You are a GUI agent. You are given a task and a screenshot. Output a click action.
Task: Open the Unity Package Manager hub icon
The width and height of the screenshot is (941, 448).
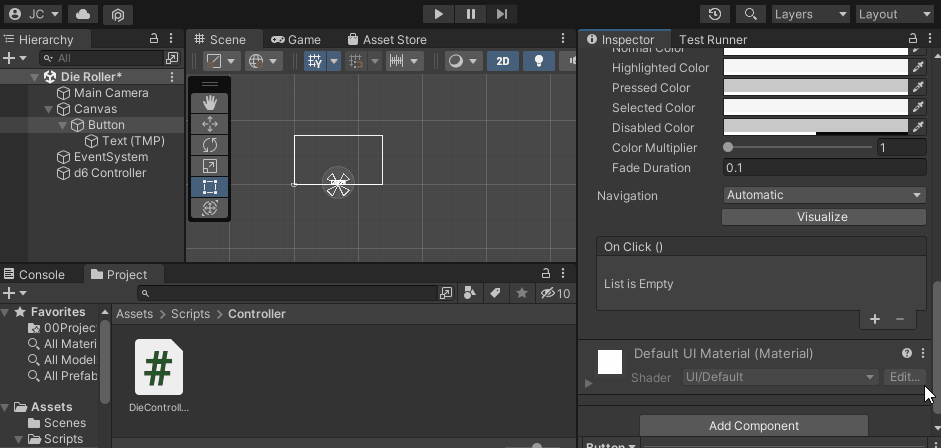tap(118, 14)
